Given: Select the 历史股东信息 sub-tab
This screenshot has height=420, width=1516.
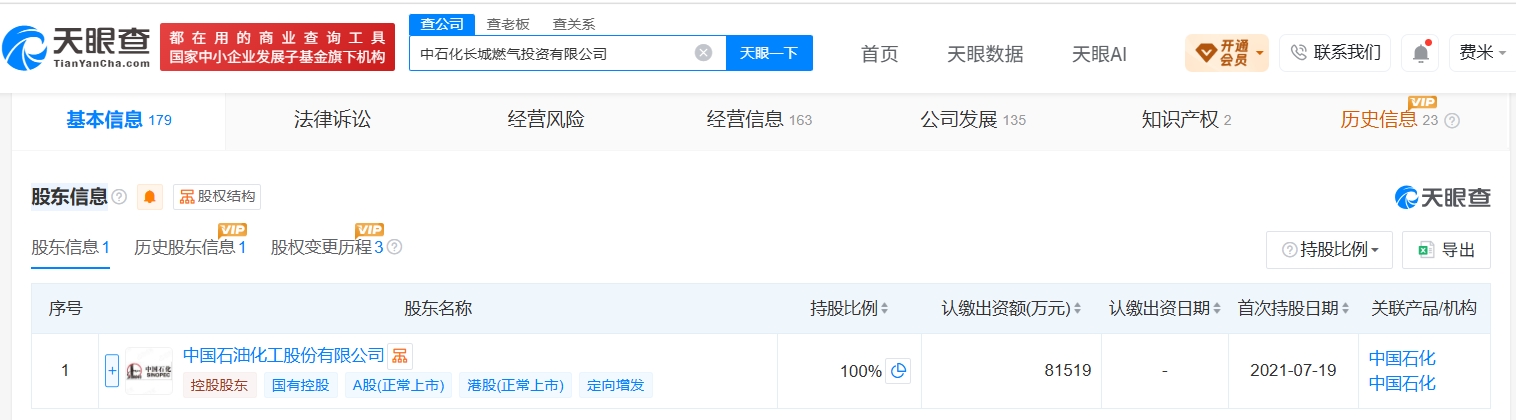Looking at the screenshot, I should (x=190, y=247).
